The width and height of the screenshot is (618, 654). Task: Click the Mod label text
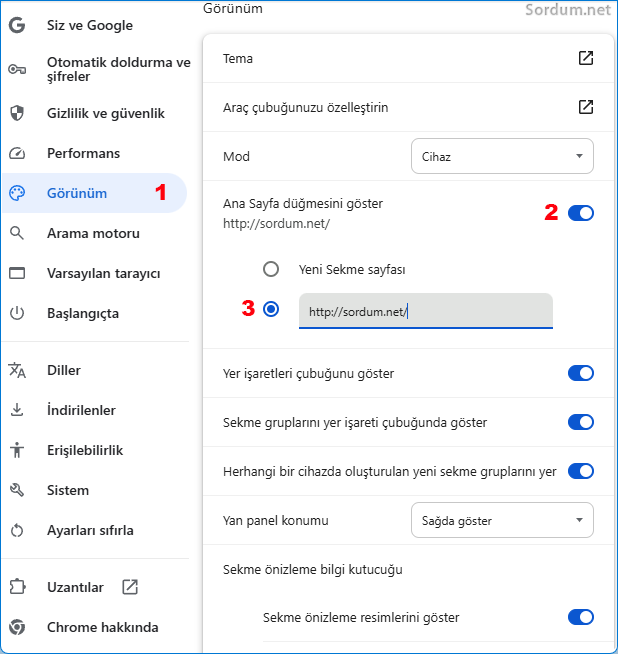236,156
